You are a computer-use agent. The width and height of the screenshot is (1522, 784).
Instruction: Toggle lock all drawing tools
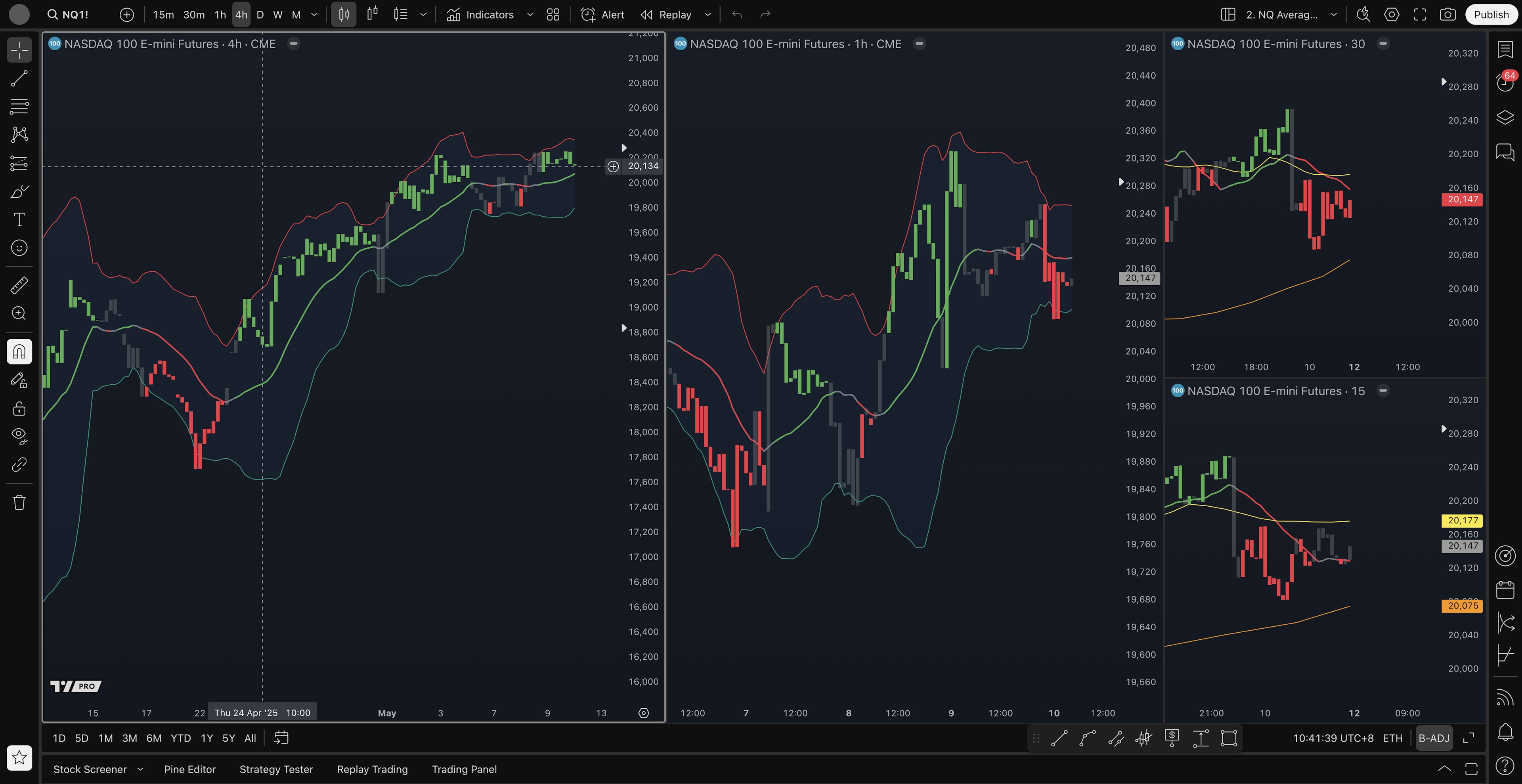pyautogui.click(x=19, y=408)
